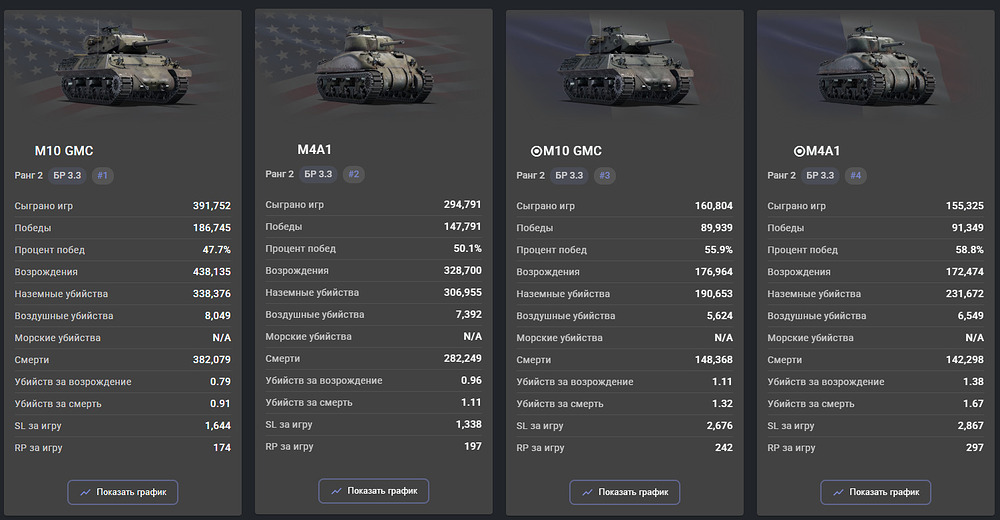Click the #1 rank badge

[103, 176]
